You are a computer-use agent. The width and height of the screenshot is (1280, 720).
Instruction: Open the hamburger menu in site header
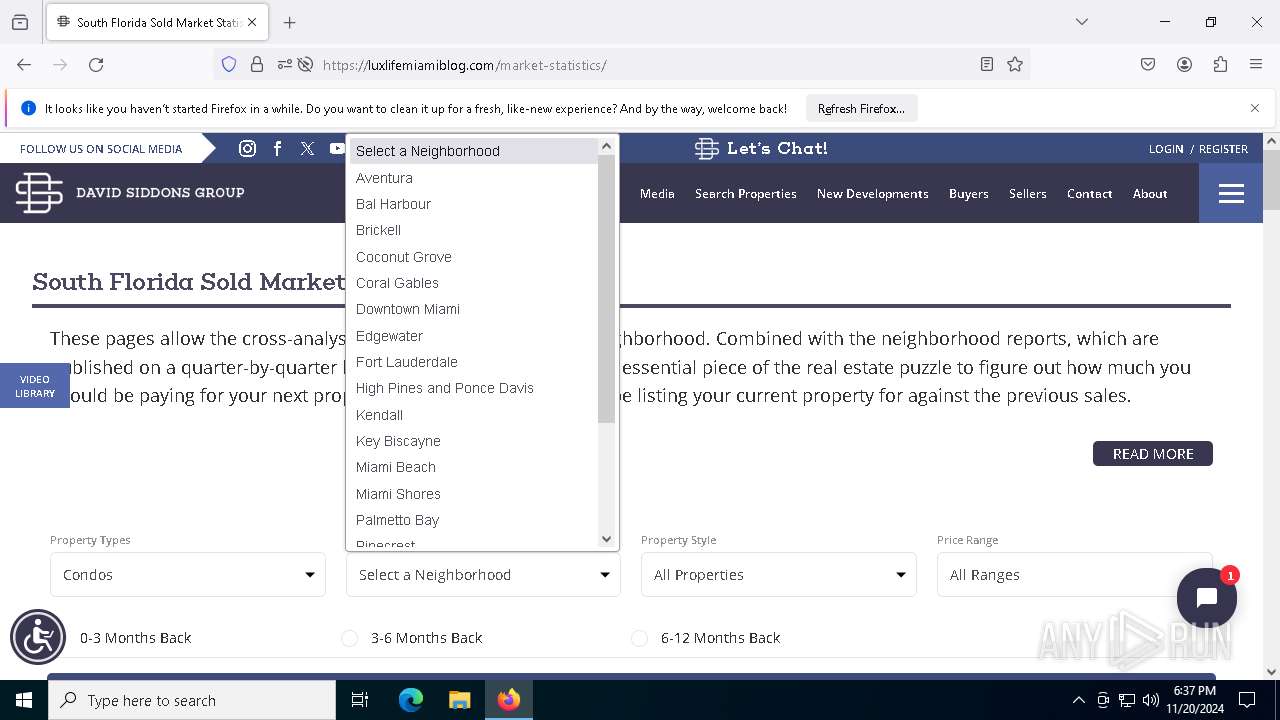1231,193
